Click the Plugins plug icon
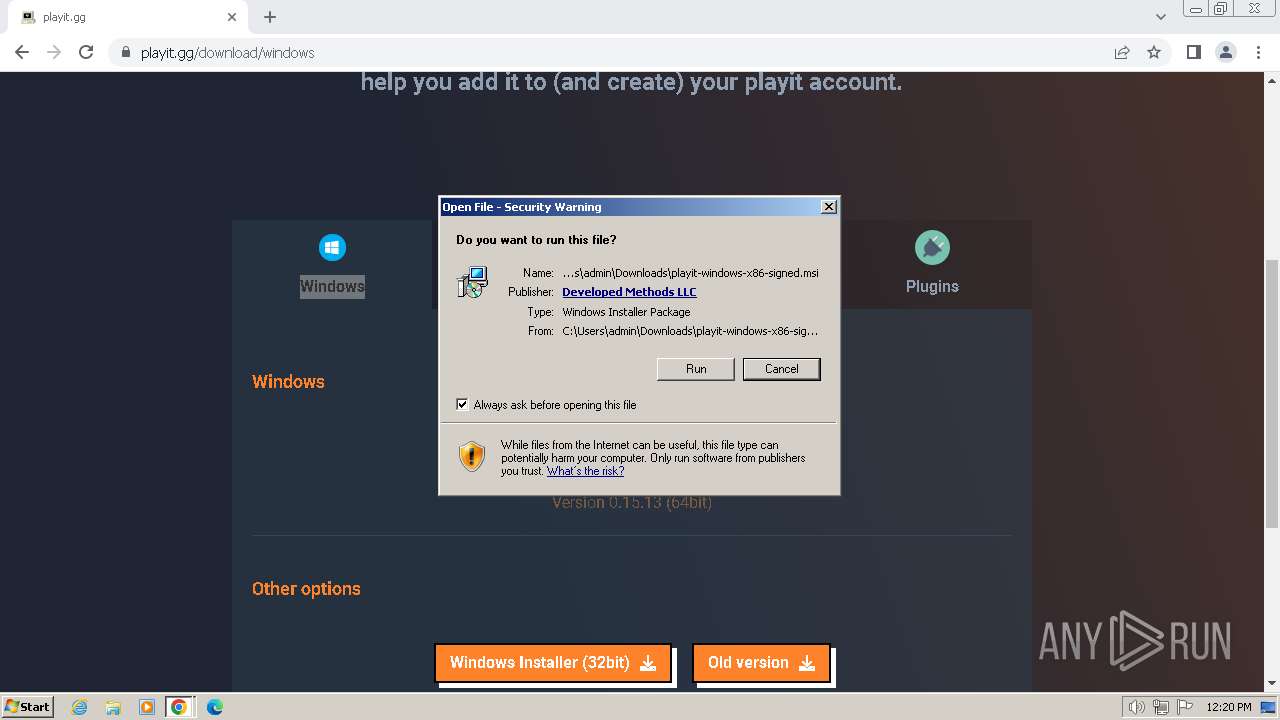The width and height of the screenshot is (1280, 720). (x=932, y=247)
